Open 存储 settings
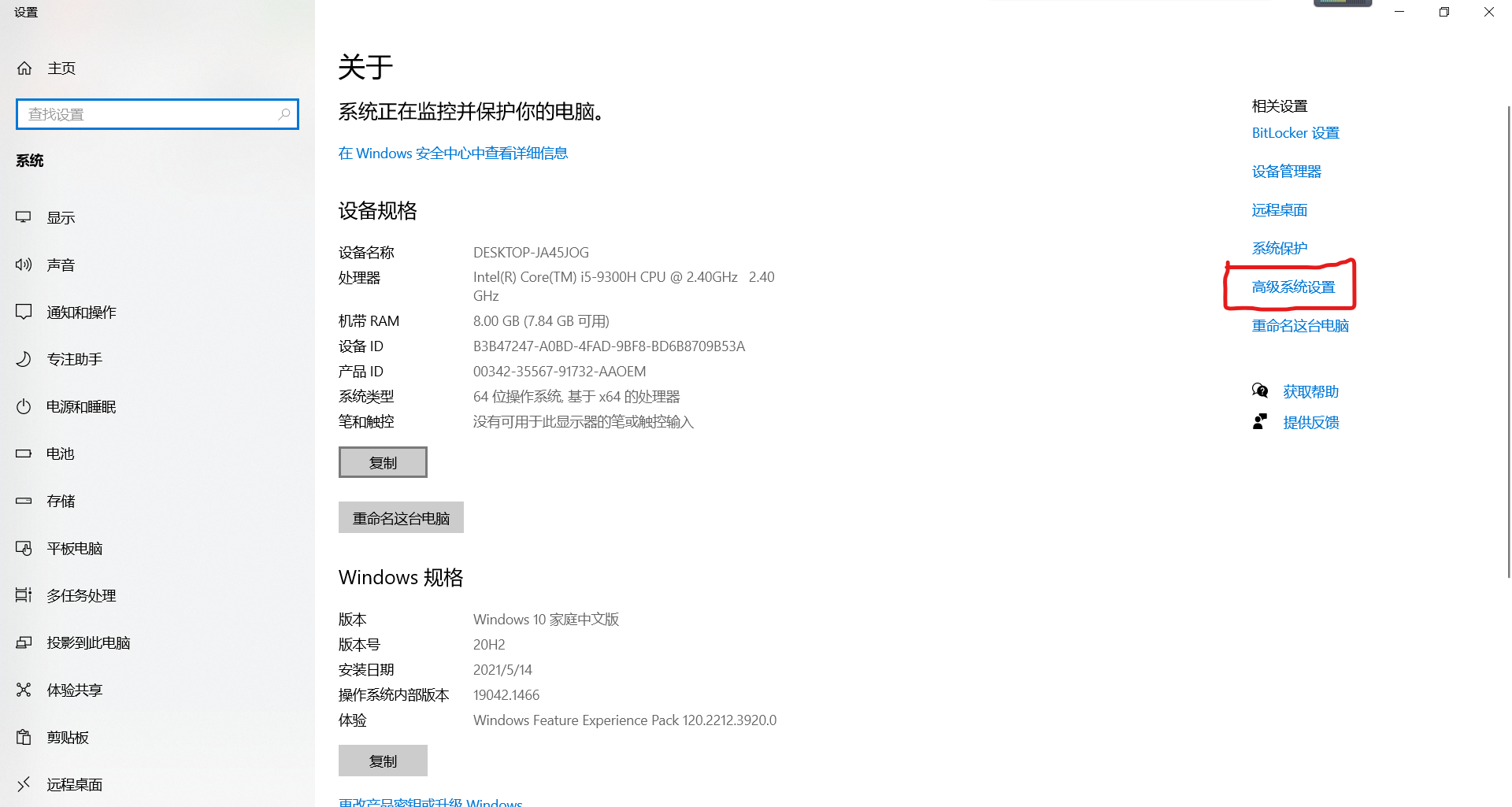 pos(60,501)
